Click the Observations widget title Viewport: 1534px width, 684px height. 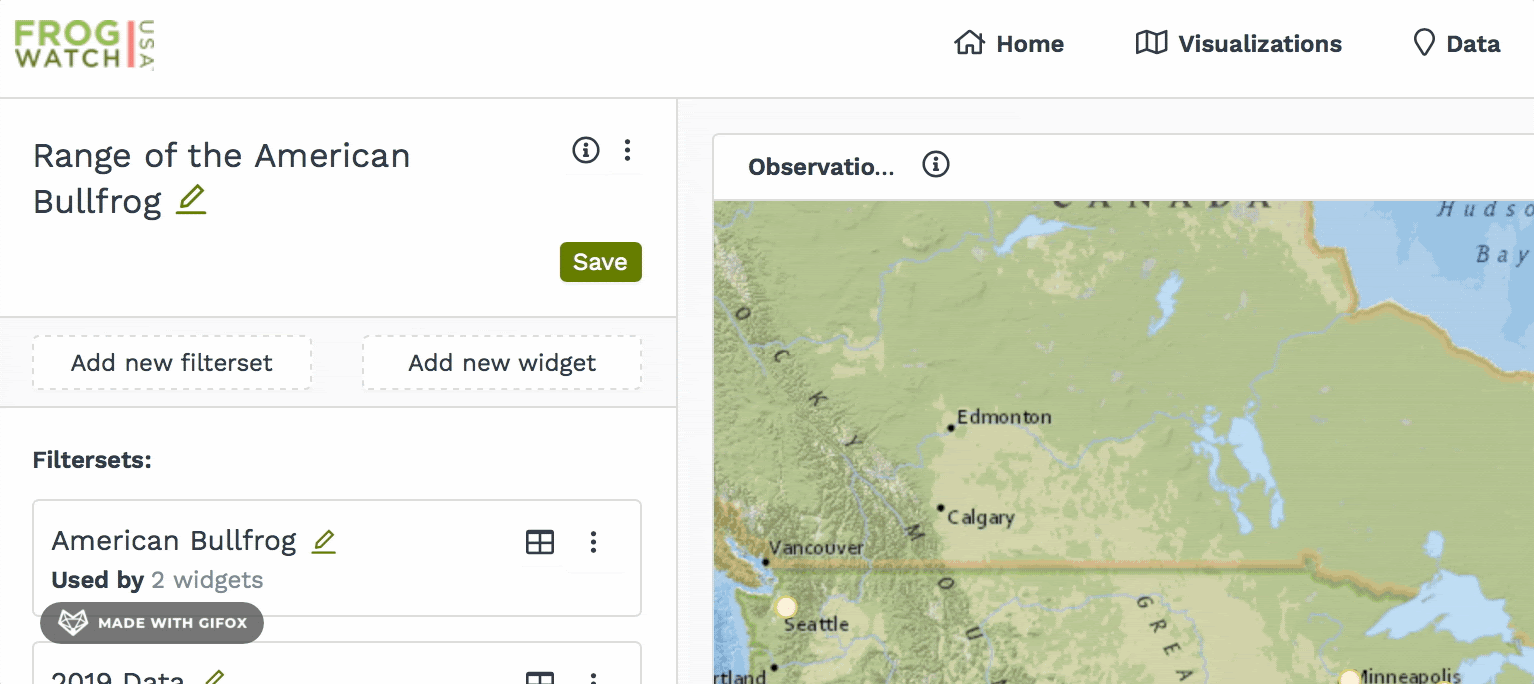821,167
